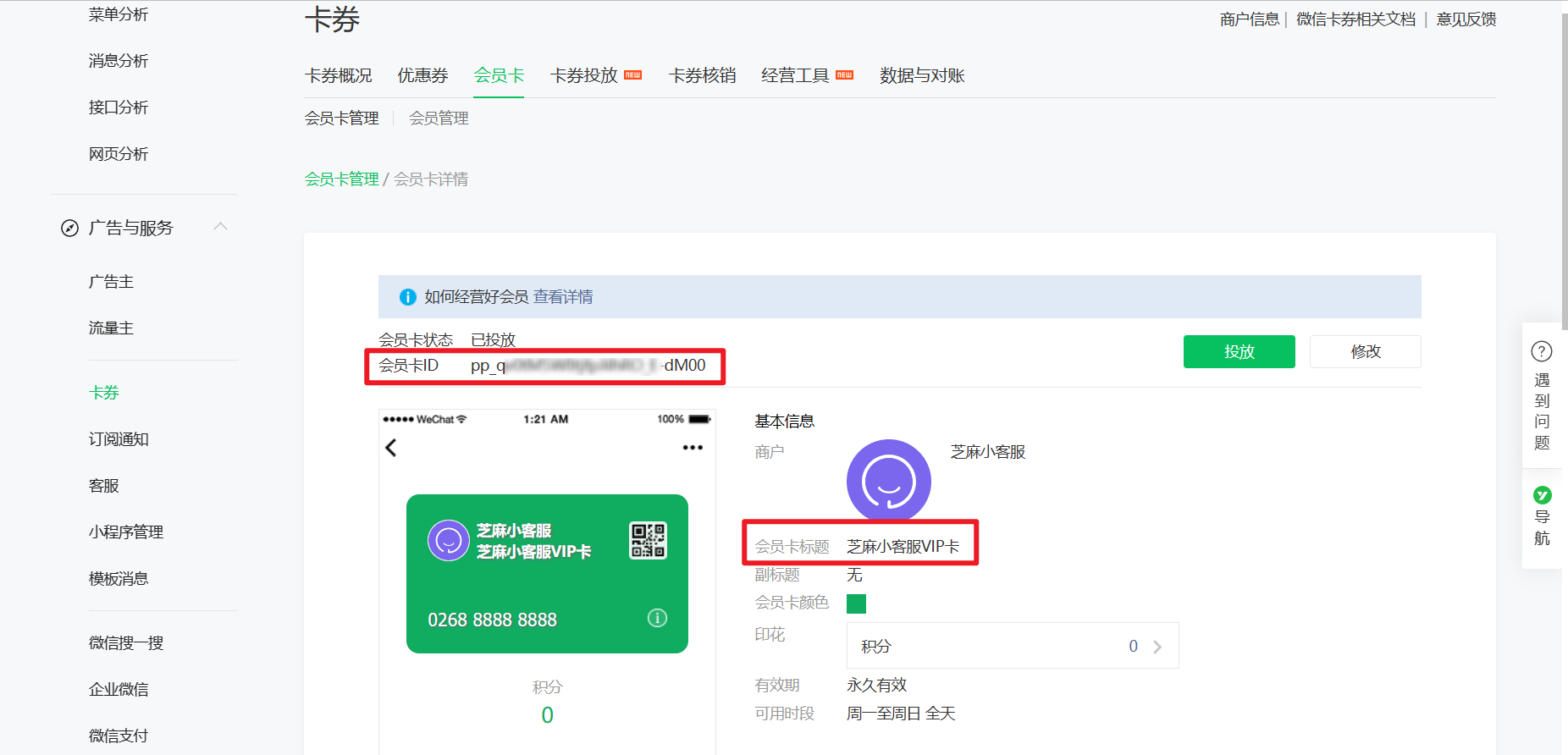Open the three-dot menu in phone preview
This screenshot has height=755, width=1568.
[x=693, y=448]
